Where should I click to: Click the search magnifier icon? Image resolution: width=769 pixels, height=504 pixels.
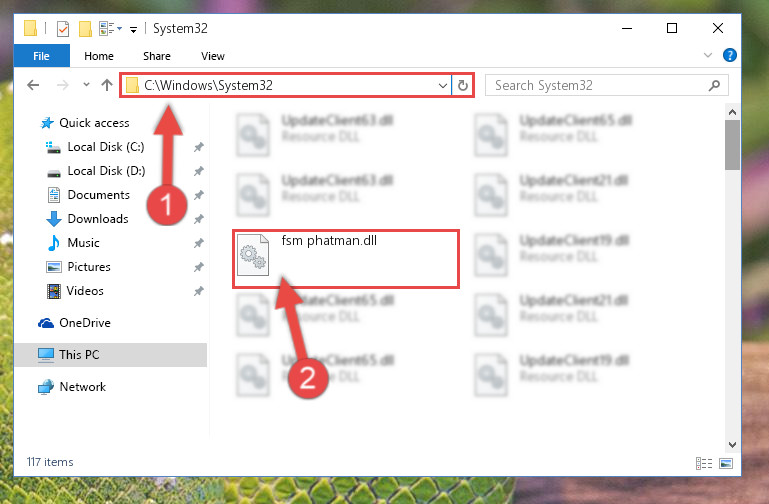tap(715, 85)
